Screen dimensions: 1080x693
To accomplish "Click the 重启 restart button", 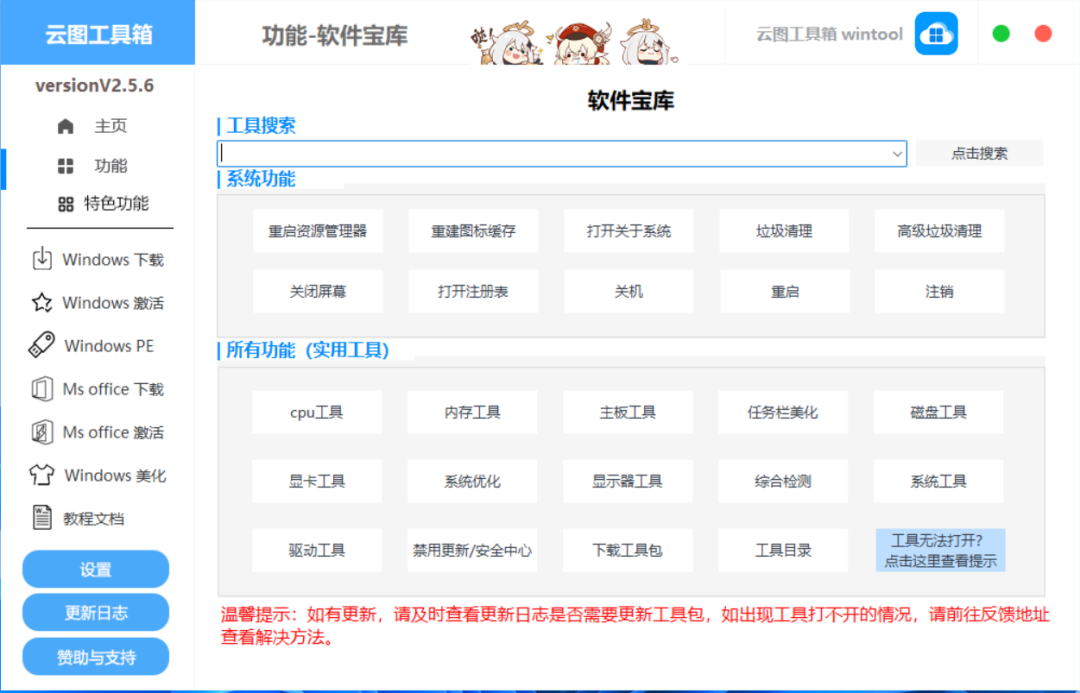I will tap(784, 292).
